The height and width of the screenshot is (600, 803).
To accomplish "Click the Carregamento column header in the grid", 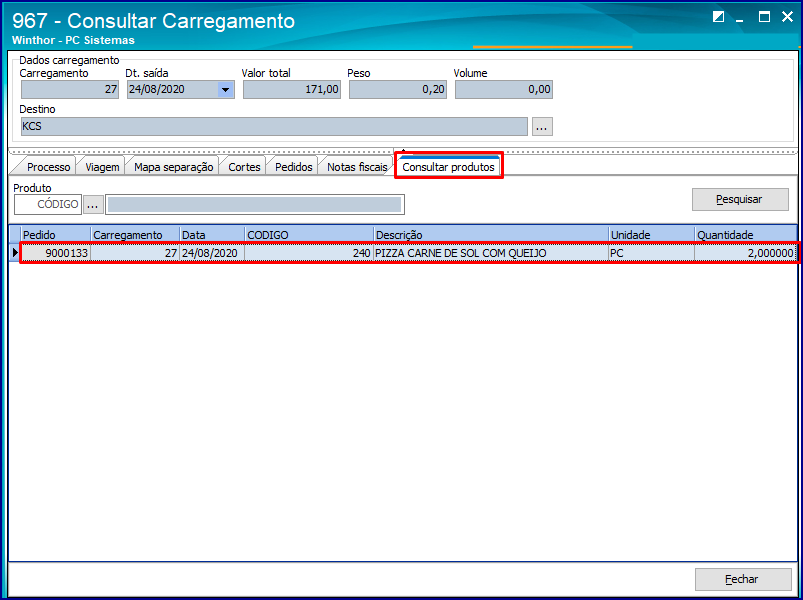I will 135,235.
